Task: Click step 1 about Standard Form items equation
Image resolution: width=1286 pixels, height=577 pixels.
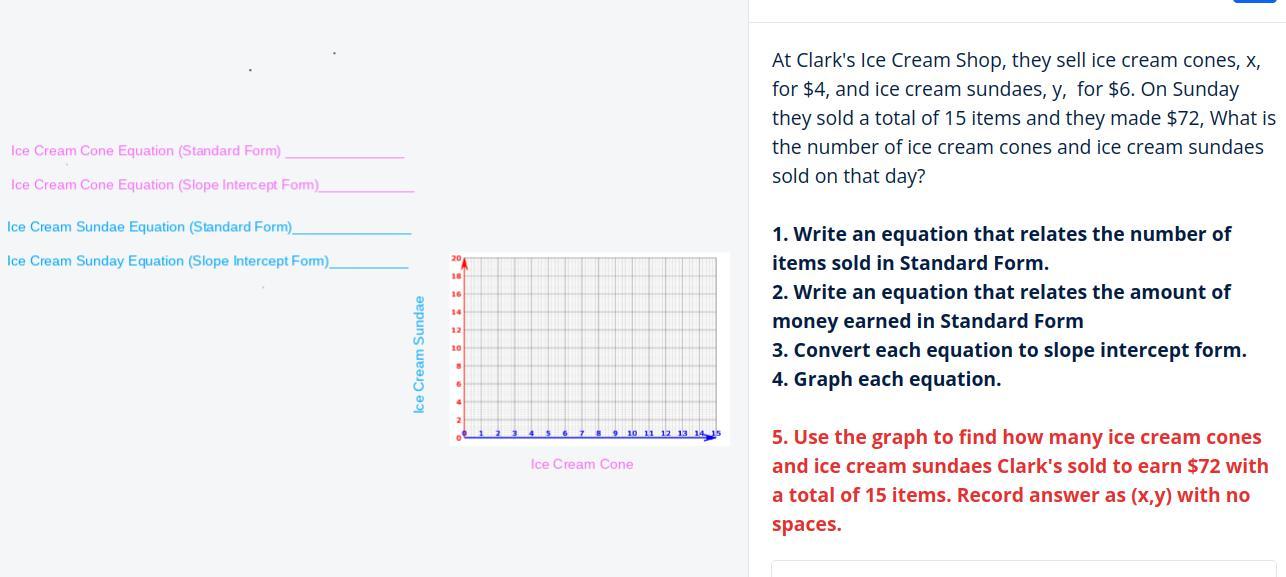Action: click(x=1002, y=248)
